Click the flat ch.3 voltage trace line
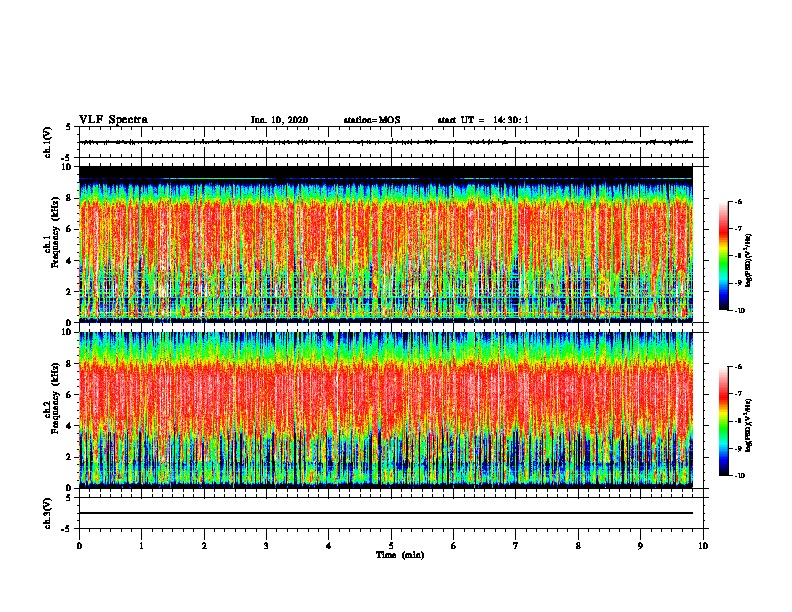792x612 pixels. pos(386,513)
